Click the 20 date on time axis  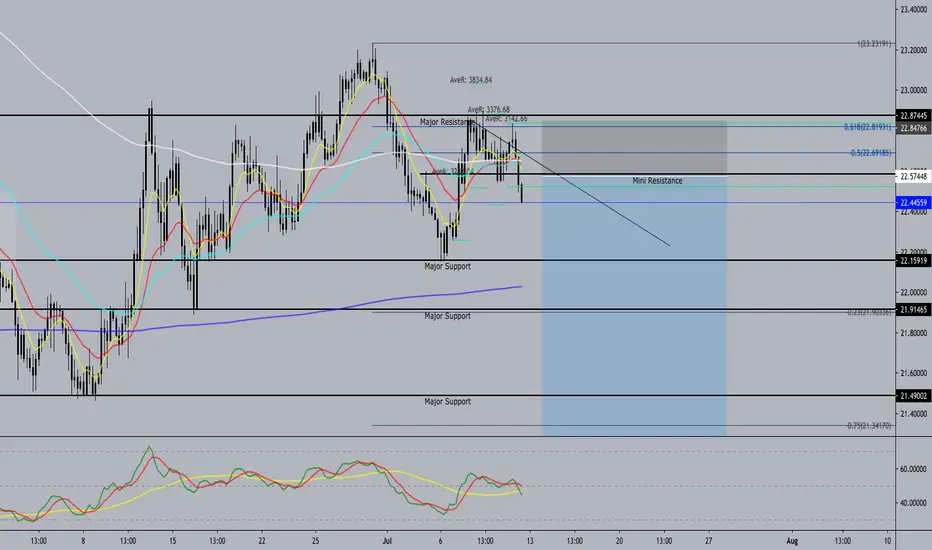(x=619, y=541)
